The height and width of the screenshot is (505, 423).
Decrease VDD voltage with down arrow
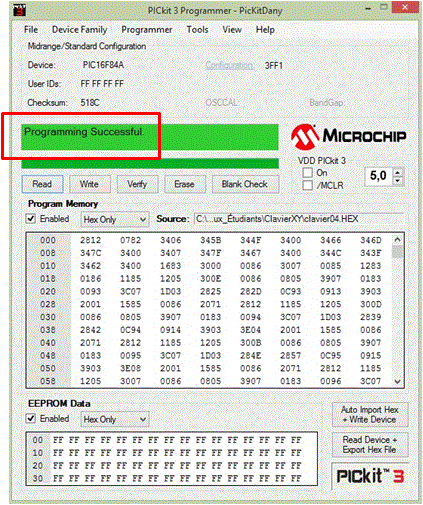coord(397,180)
